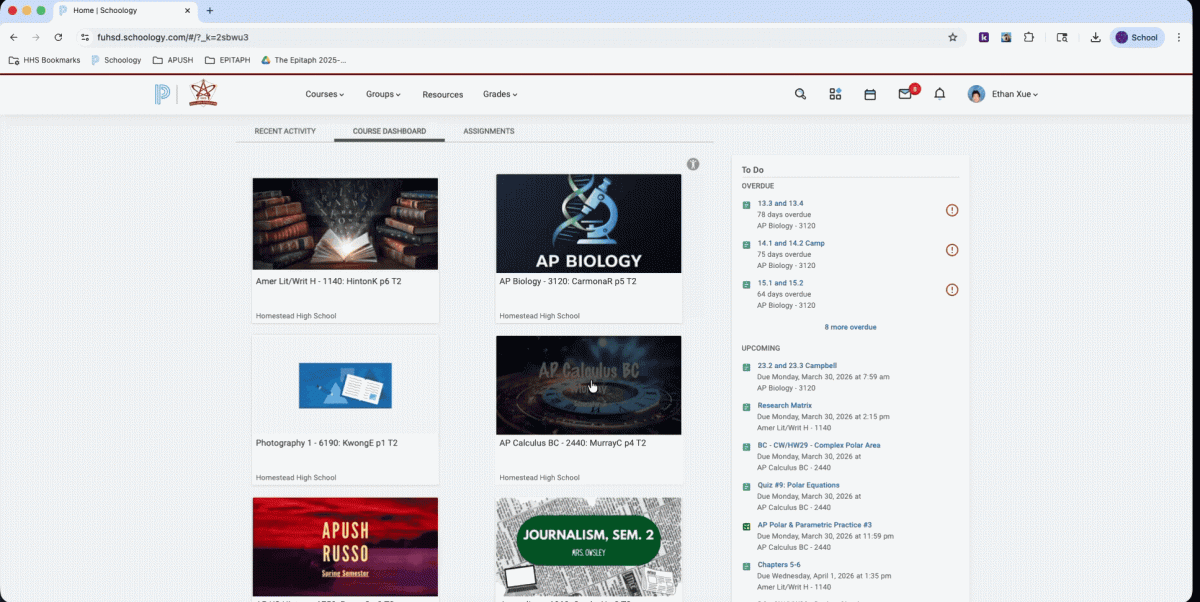Open Chrome downloads icon
1200x602 pixels.
click(x=1096, y=37)
